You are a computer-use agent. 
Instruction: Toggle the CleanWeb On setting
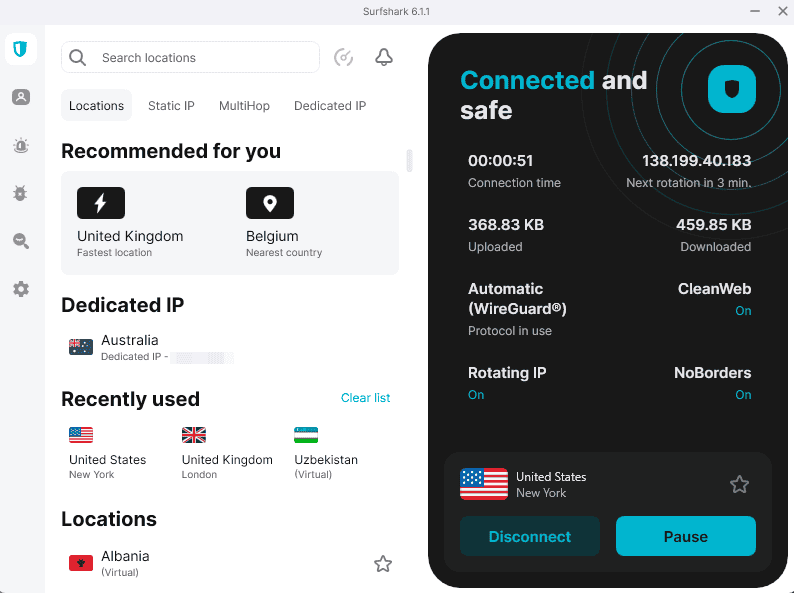[743, 311]
